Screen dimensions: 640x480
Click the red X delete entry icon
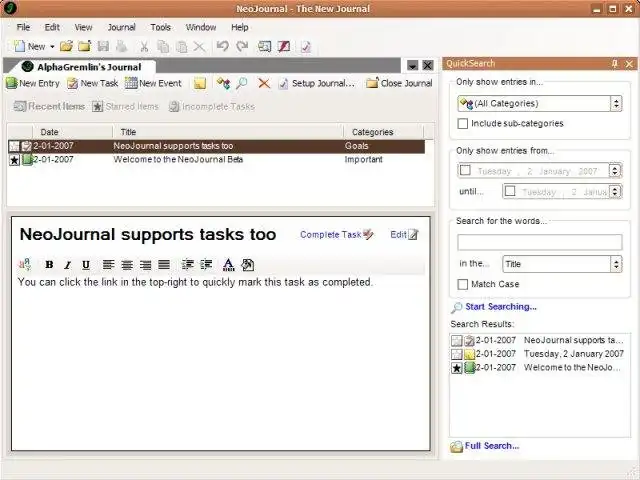point(264,83)
